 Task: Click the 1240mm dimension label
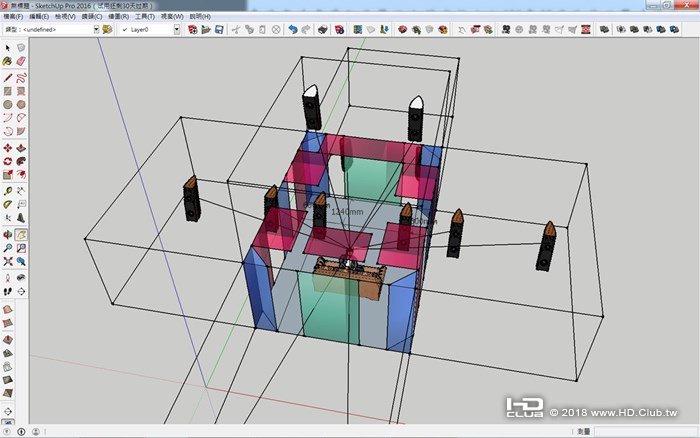(347, 212)
